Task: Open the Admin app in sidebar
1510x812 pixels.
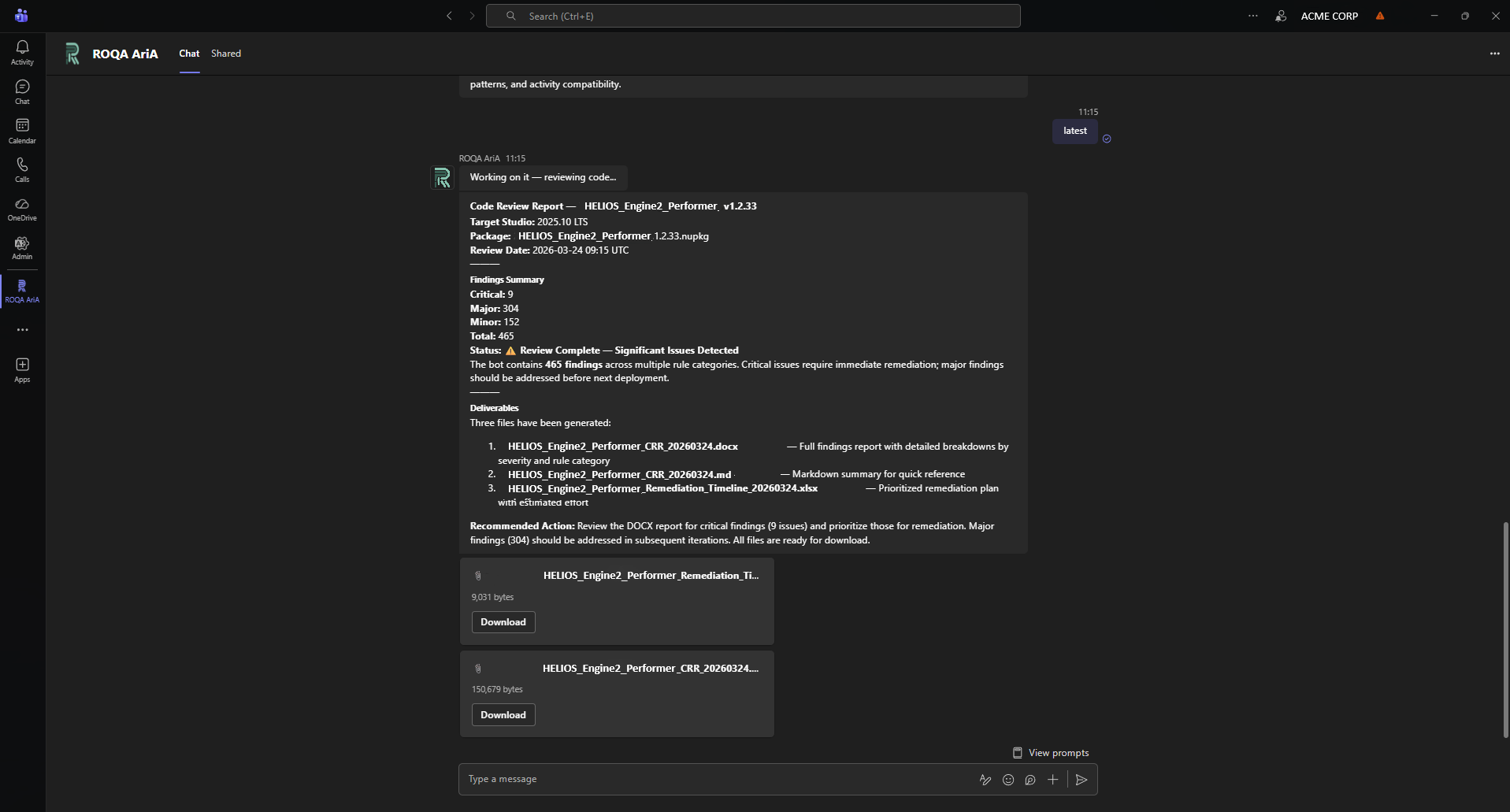Action: pos(22,248)
